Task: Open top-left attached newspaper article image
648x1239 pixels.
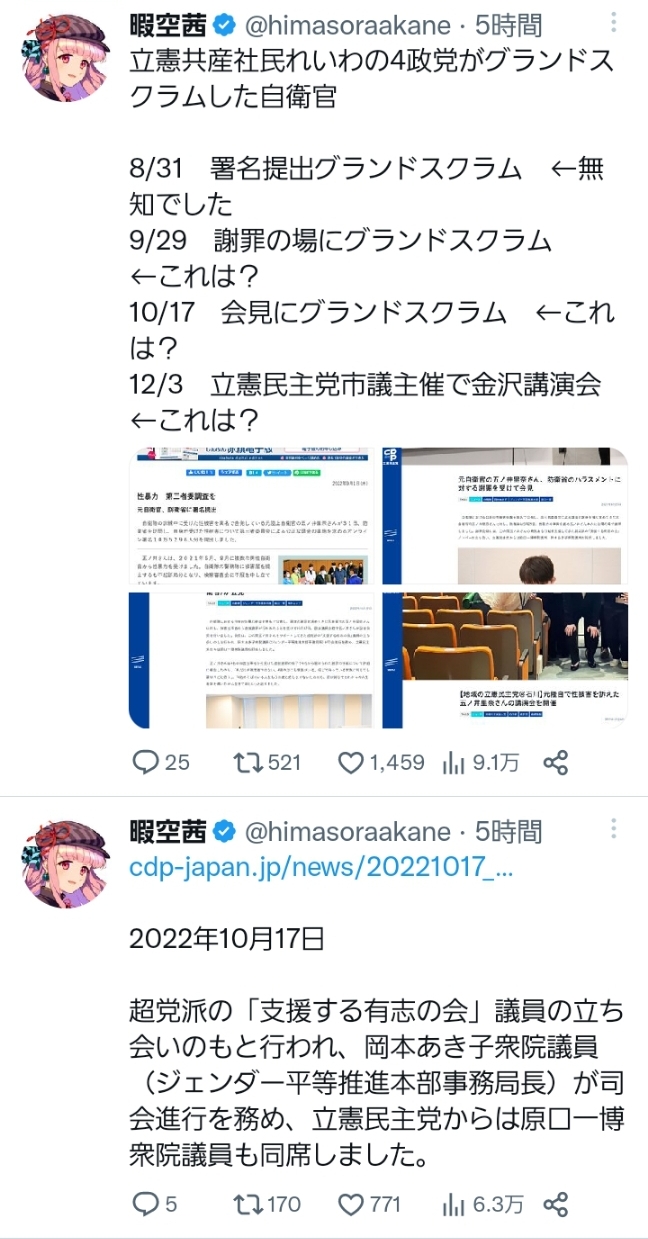Action: (251, 516)
